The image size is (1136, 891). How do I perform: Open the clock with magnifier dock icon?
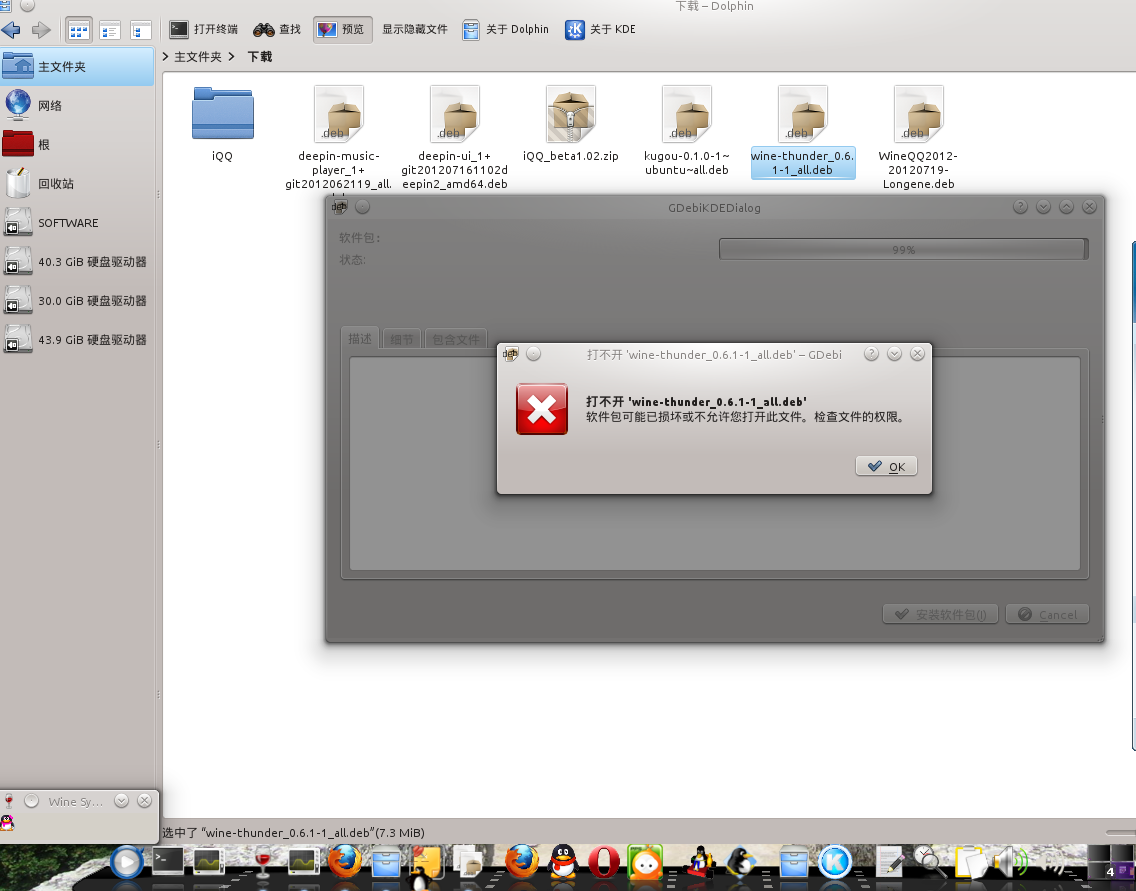point(929,861)
